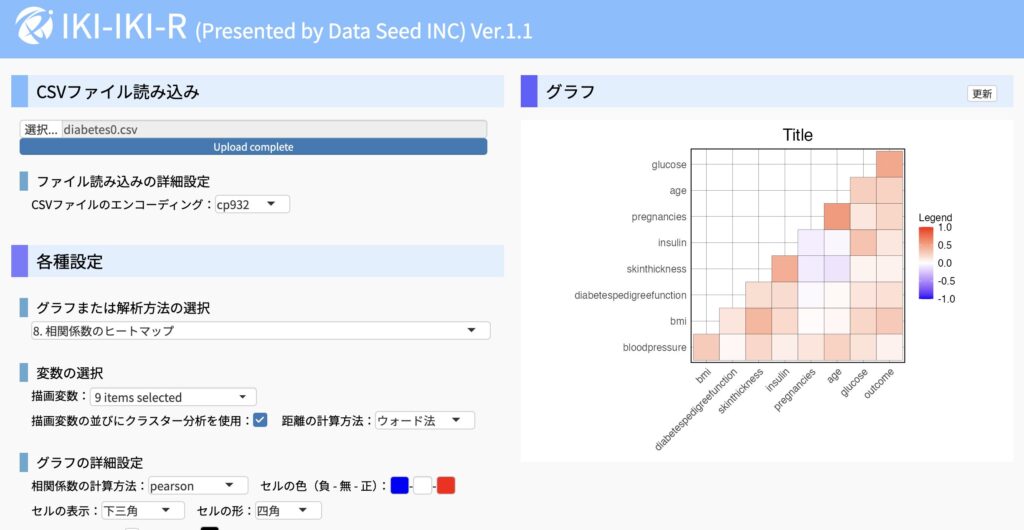Click the 更新 update graph button
The height and width of the screenshot is (530, 1024).
pos(982,93)
